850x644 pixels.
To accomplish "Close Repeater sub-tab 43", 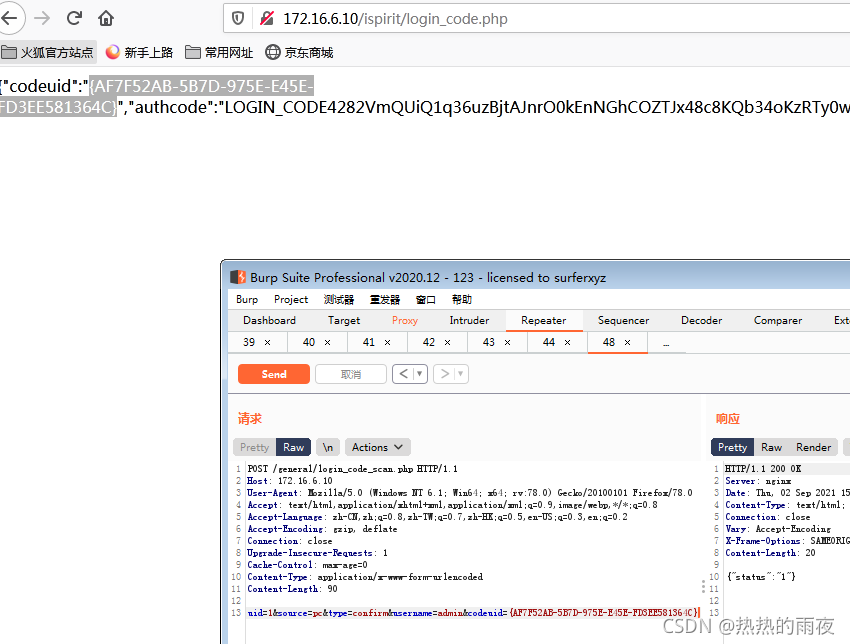I will (507, 343).
